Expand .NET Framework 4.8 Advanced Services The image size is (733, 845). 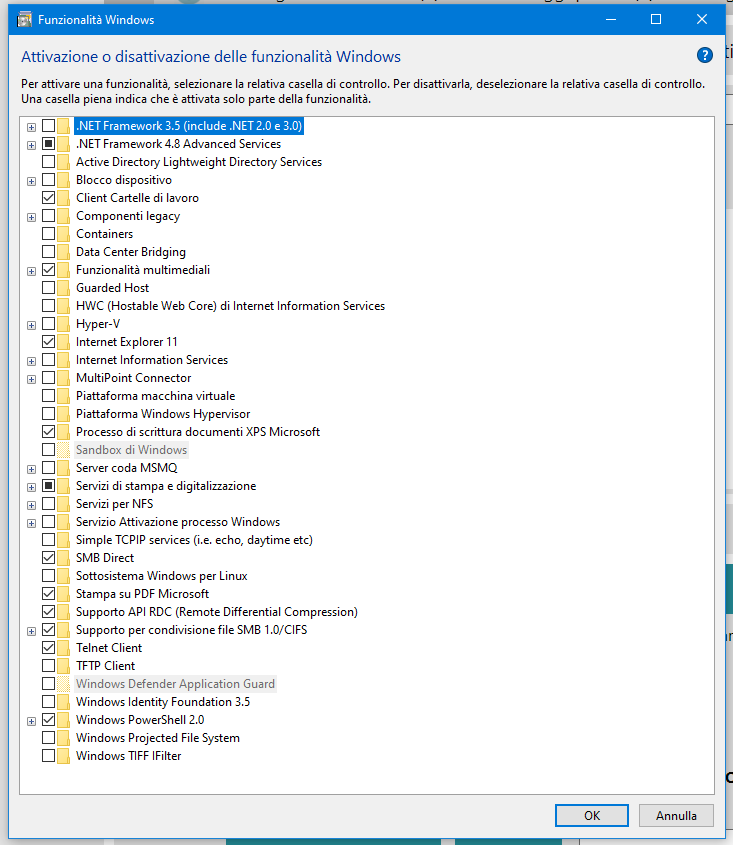pyautogui.click(x=31, y=146)
